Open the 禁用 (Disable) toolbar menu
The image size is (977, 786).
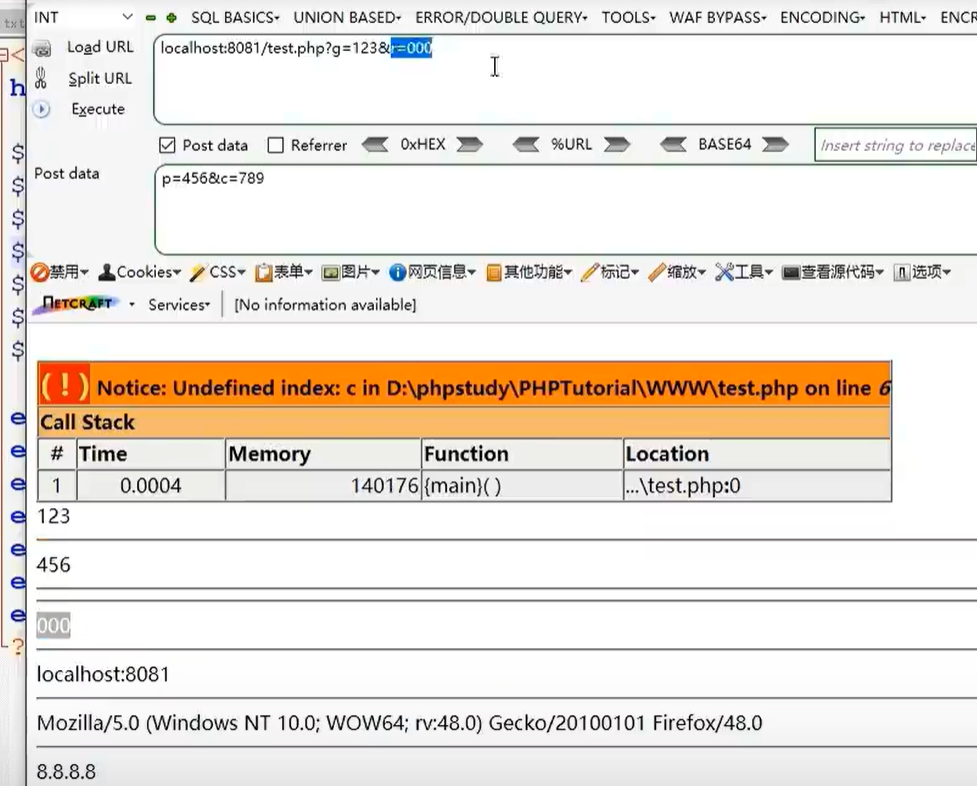pos(60,272)
